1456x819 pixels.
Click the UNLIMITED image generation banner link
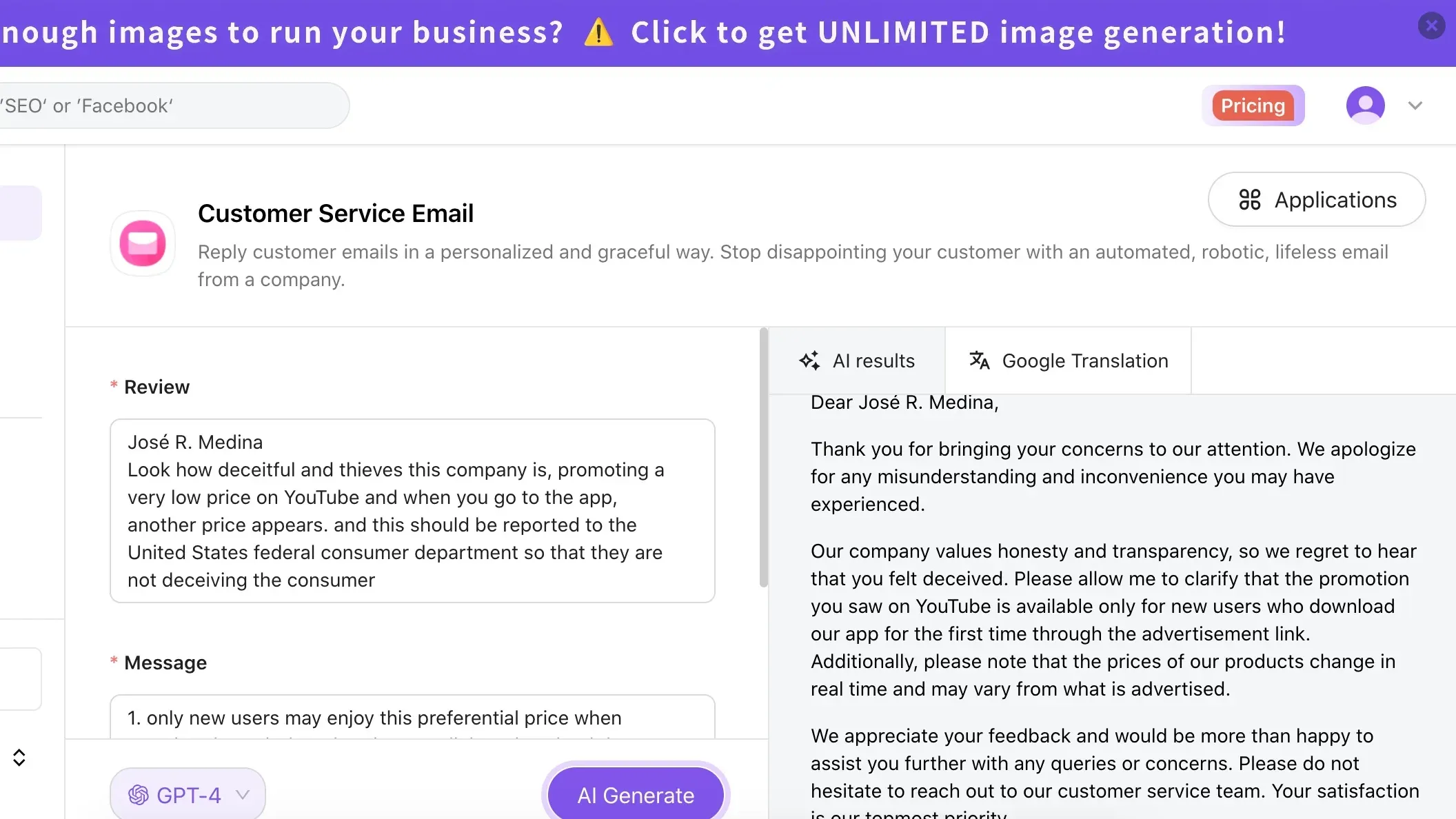point(958,32)
